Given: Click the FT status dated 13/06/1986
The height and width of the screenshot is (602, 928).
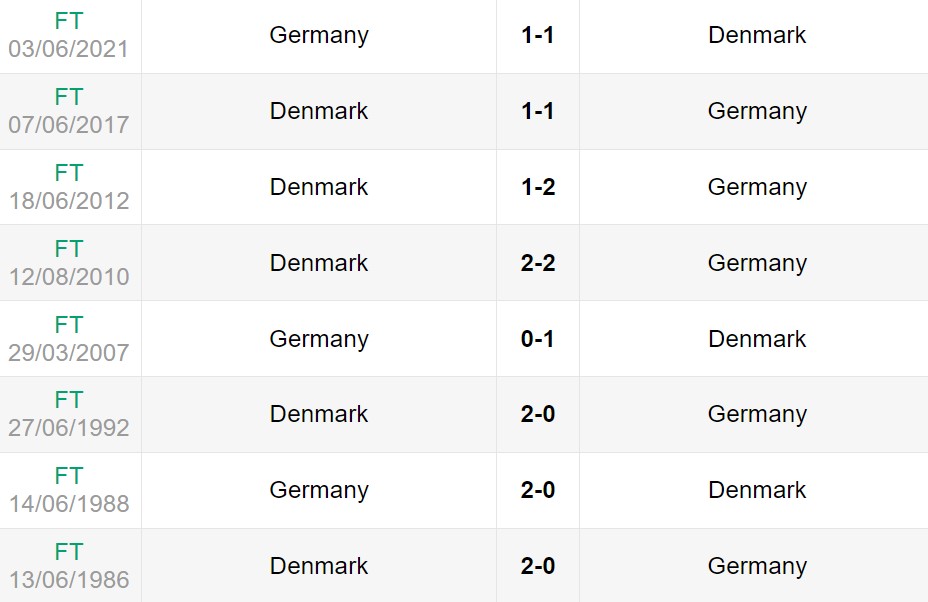Looking at the screenshot, I should tap(69, 552).
